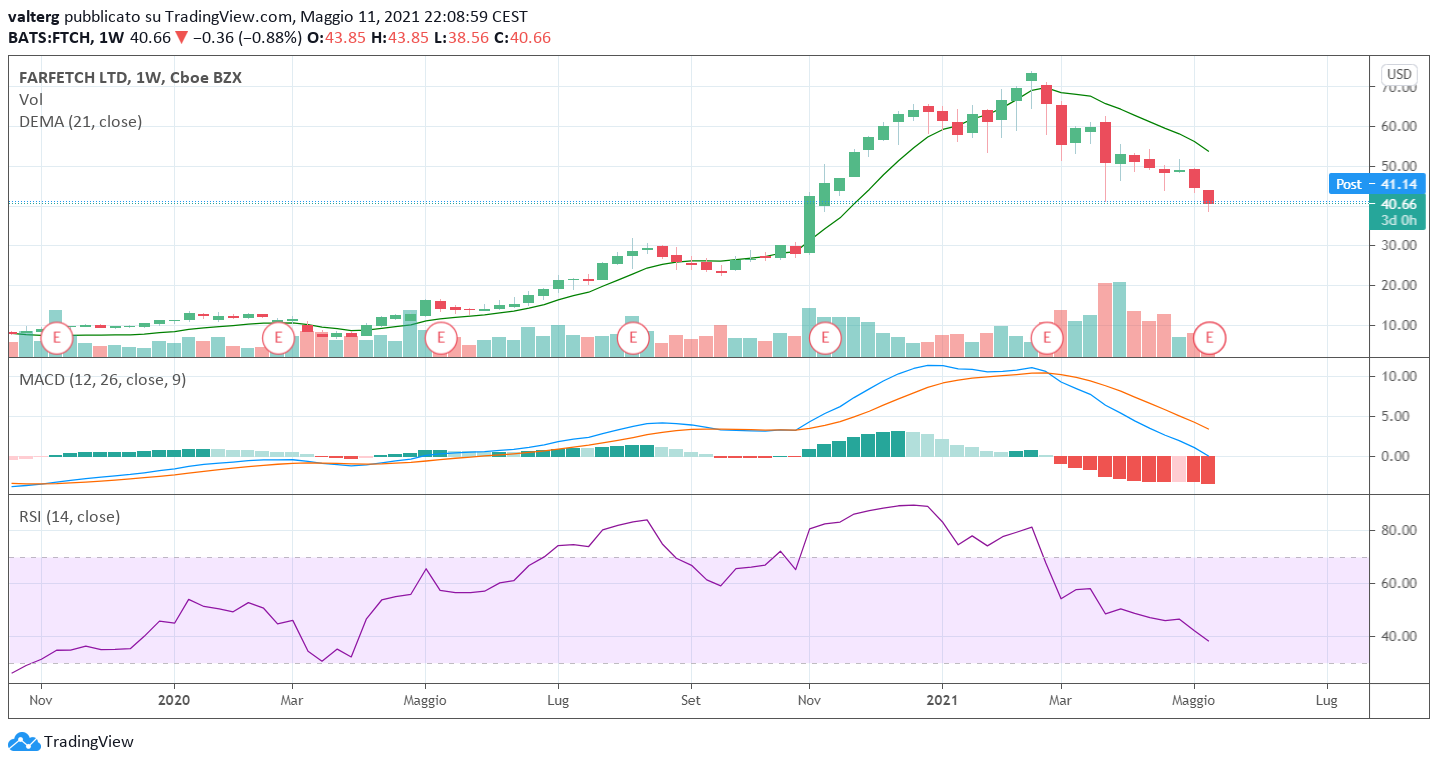Screen dimensions: 1438x765
Task: Click the 3d 0h countdown label
Action: [x=1399, y=221]
